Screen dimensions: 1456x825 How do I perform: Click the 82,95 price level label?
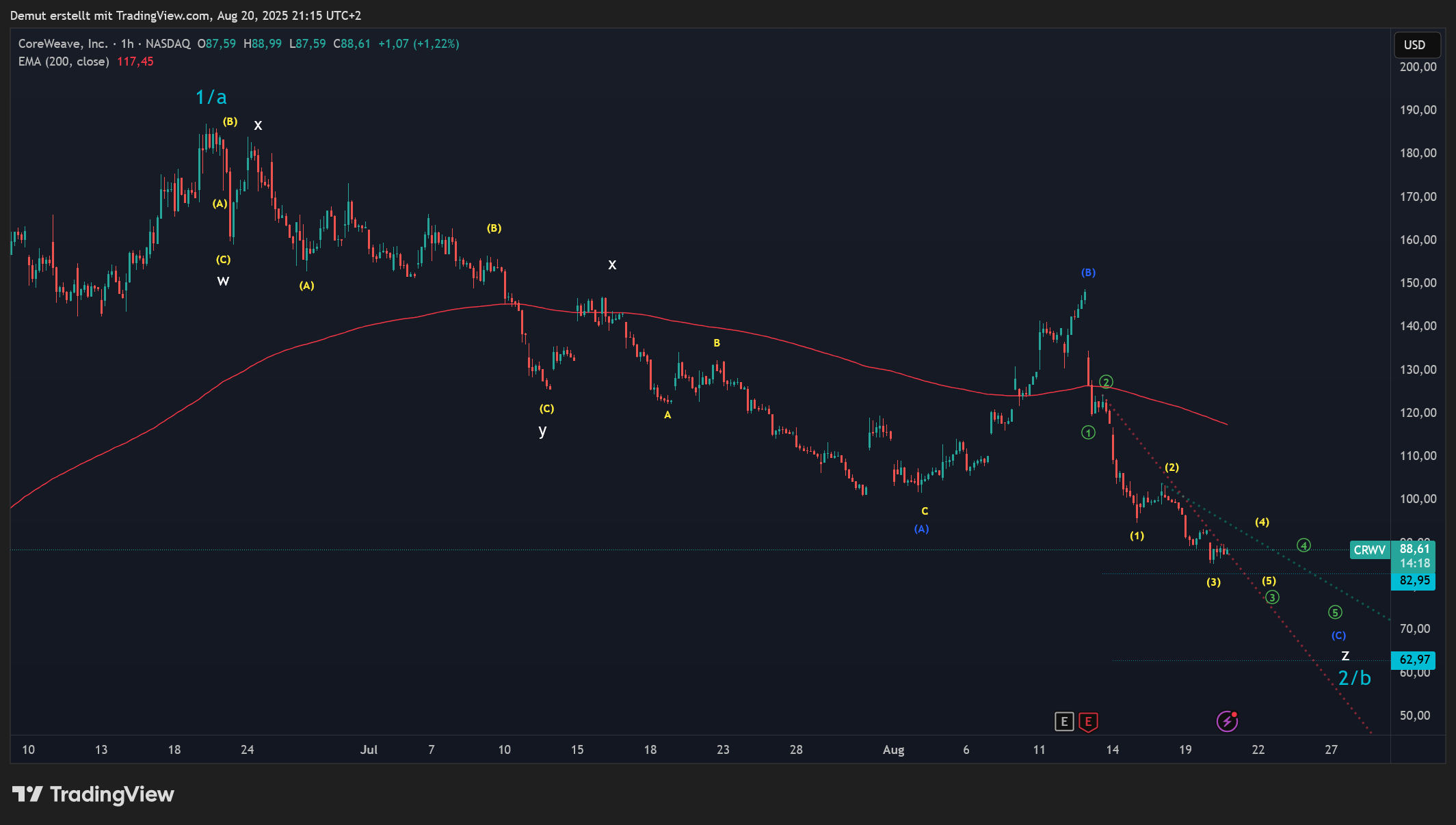click(1414, 580)
